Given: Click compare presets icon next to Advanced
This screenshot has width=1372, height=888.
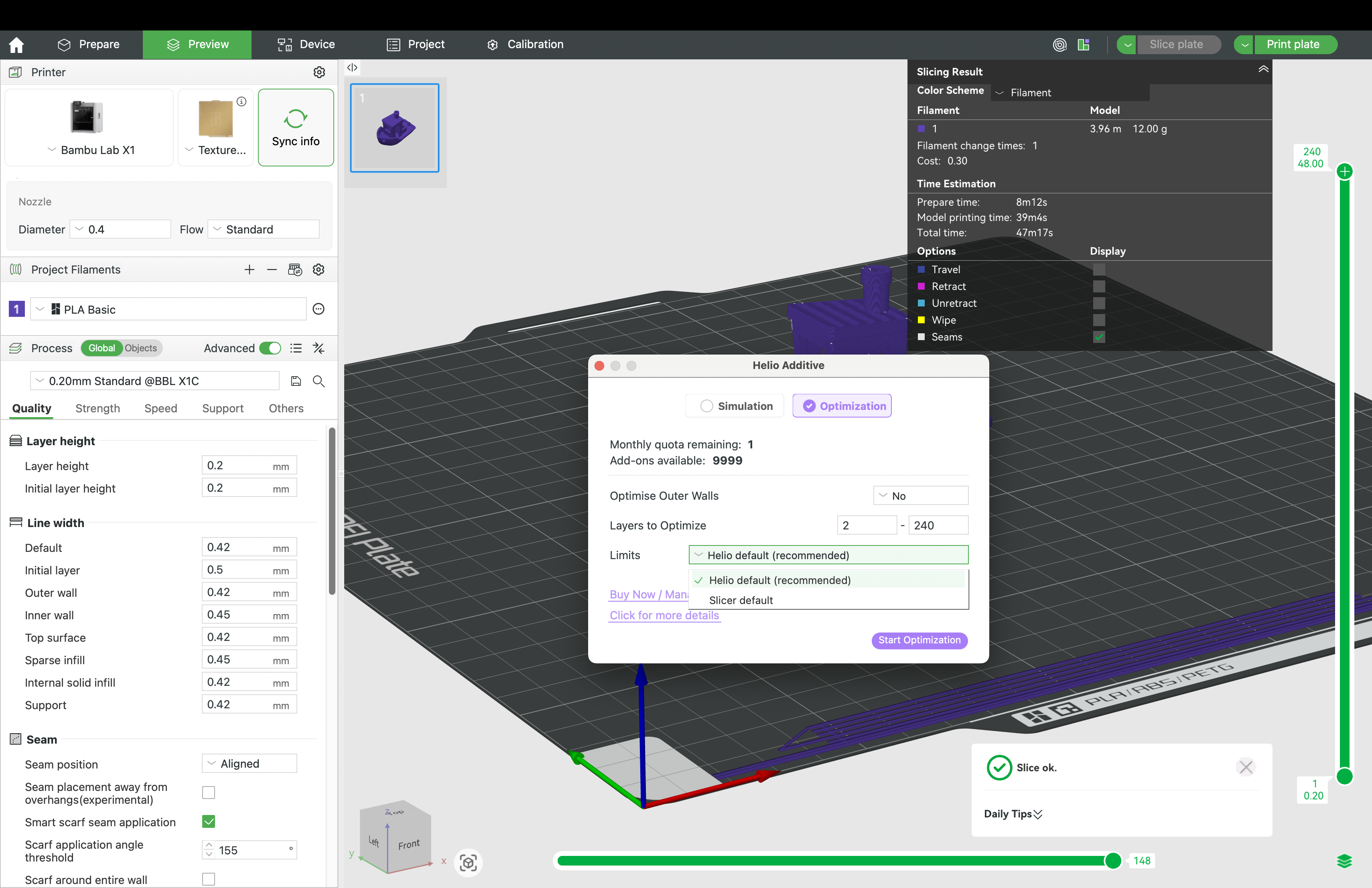Looking at the screenshot, I should point(319,348).
